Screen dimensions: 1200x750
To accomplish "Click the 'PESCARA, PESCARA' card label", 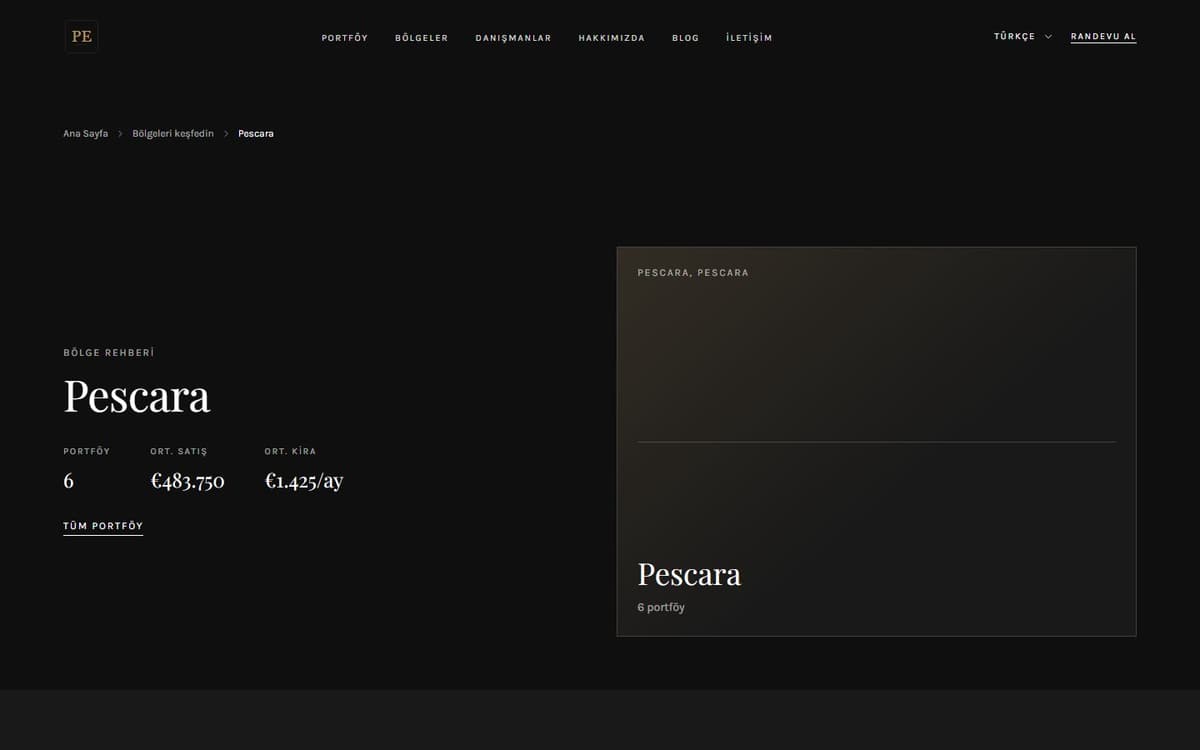I will [x=693, y=273].
